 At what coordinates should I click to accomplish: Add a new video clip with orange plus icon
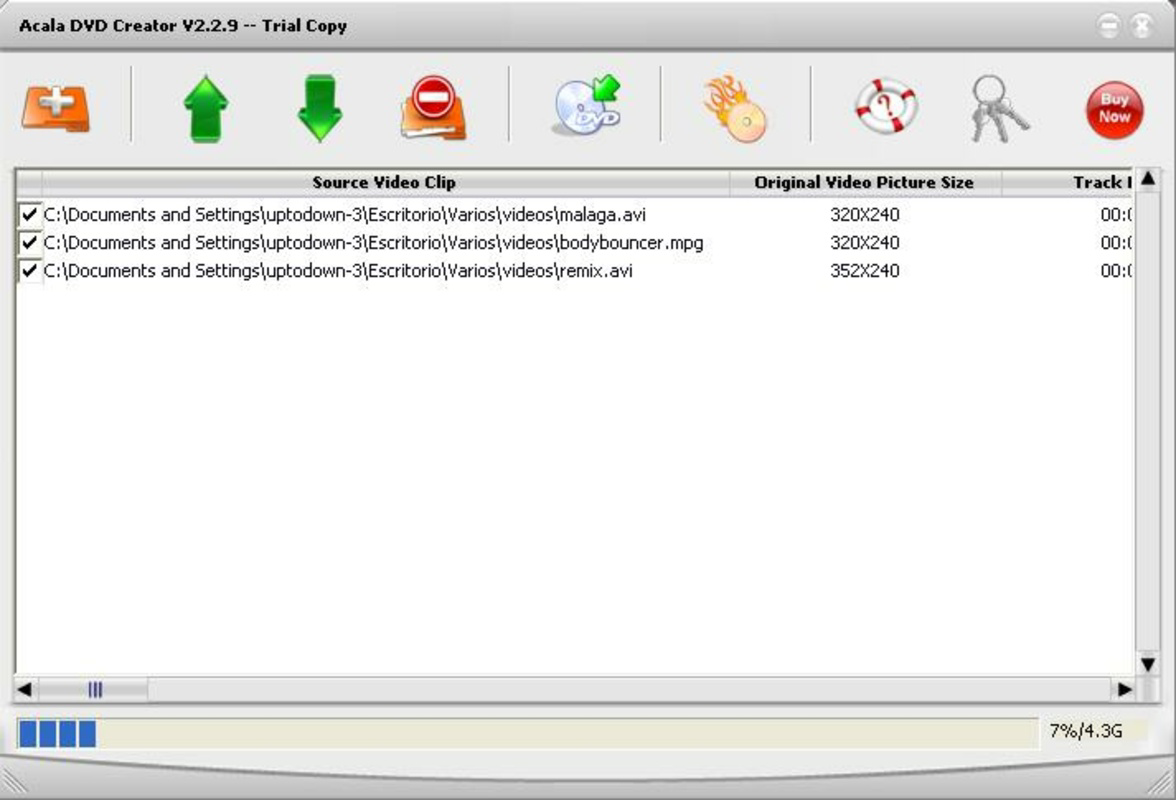point(56,109)
